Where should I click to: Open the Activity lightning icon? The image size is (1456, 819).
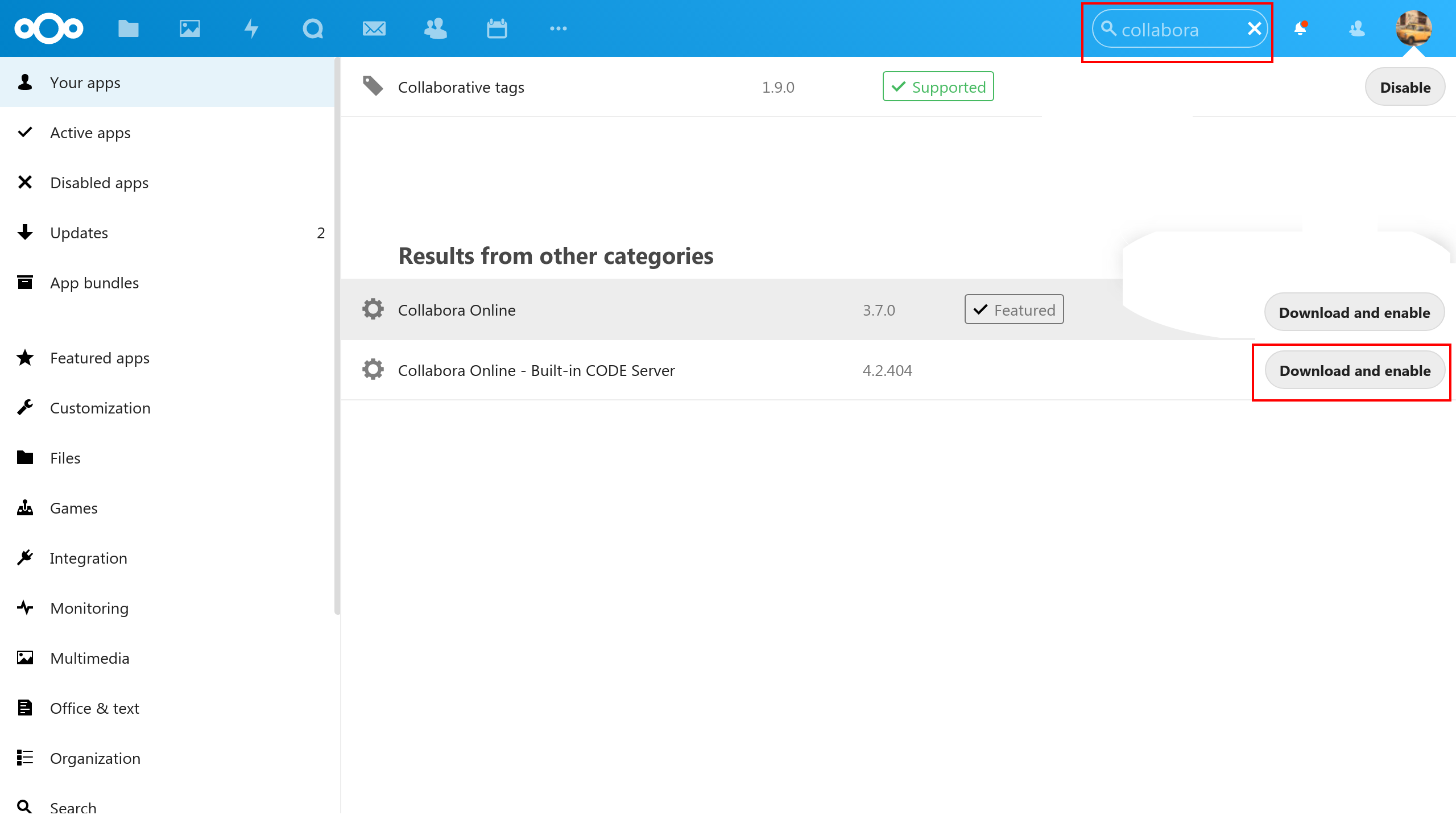pos(251,28)
